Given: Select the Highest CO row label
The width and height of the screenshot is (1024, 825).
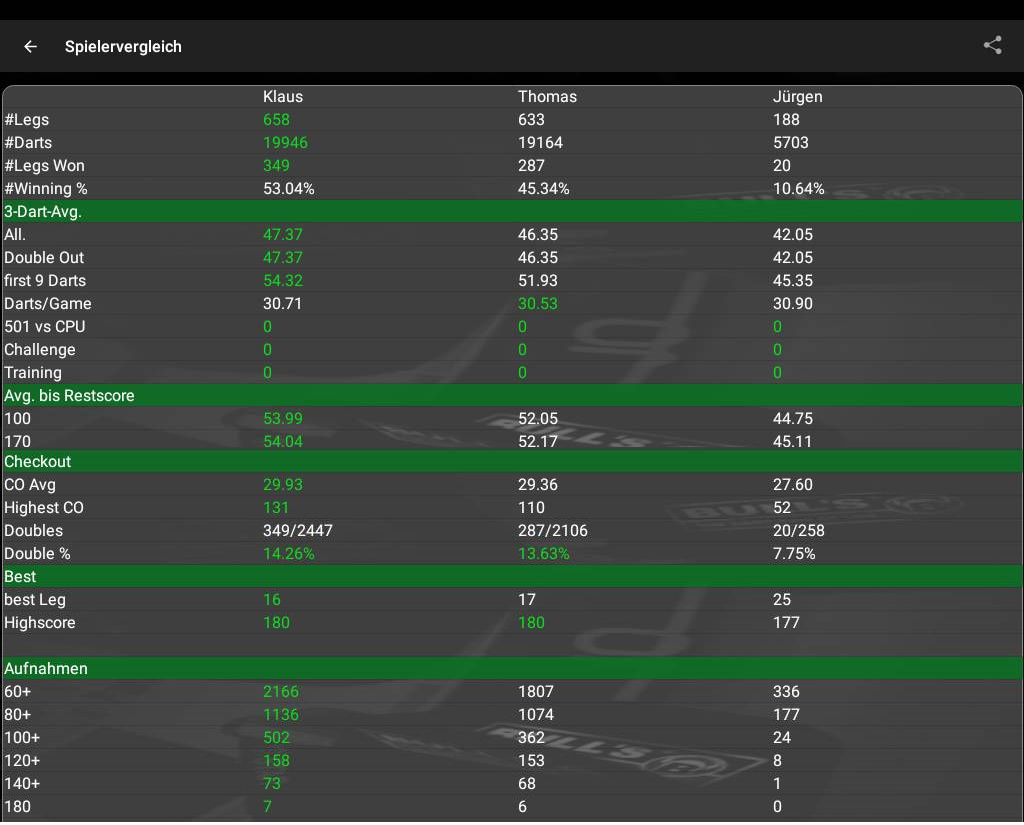Looking at the screenshot, I should pos(44,508).
